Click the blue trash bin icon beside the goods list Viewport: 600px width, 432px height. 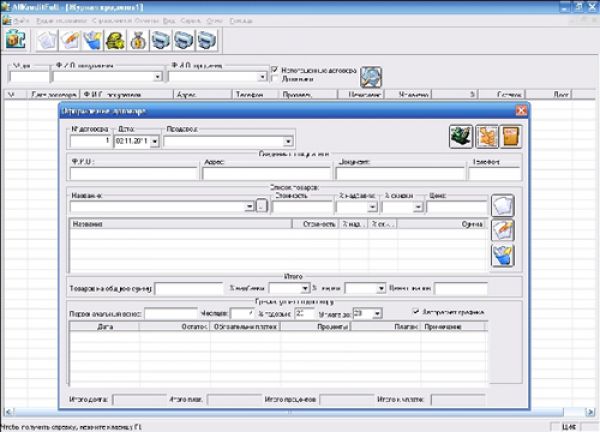click(x=502, y=255)
